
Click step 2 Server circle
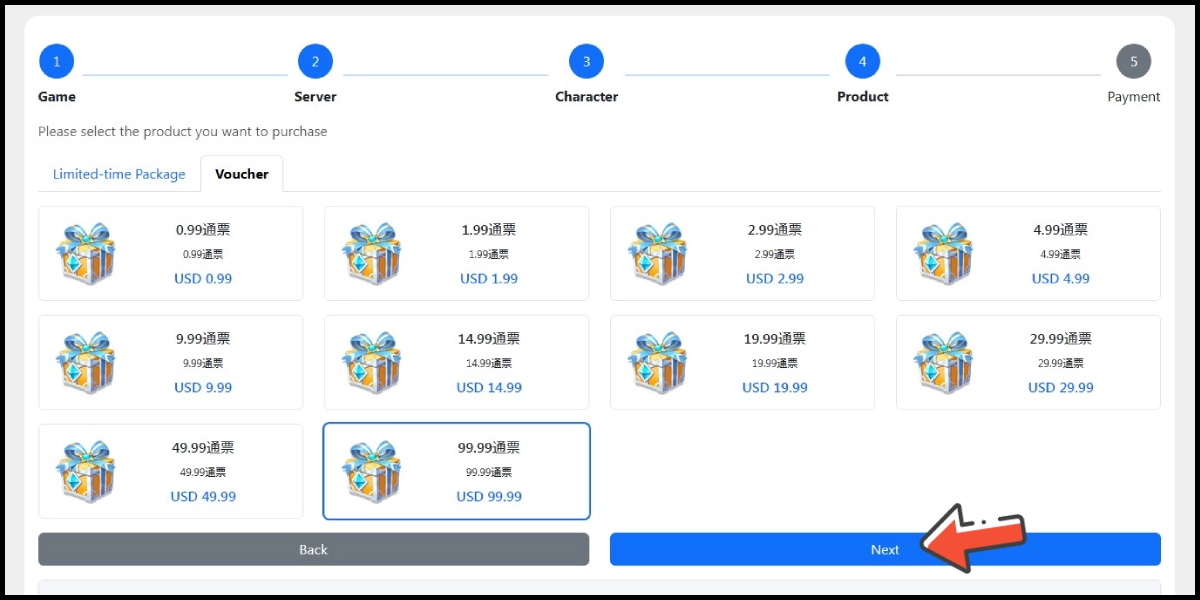point(315,61)
